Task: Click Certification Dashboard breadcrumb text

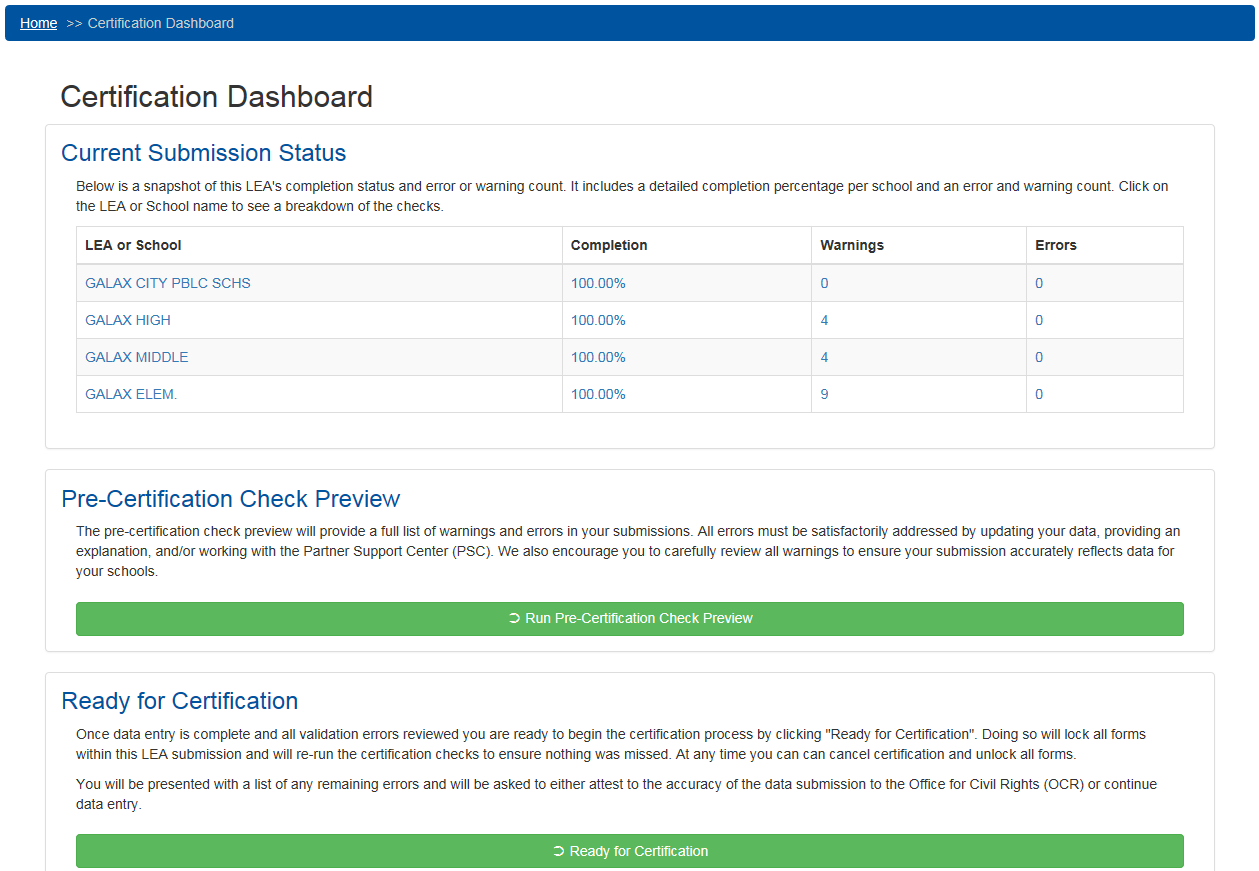Action: coord(161,23)
